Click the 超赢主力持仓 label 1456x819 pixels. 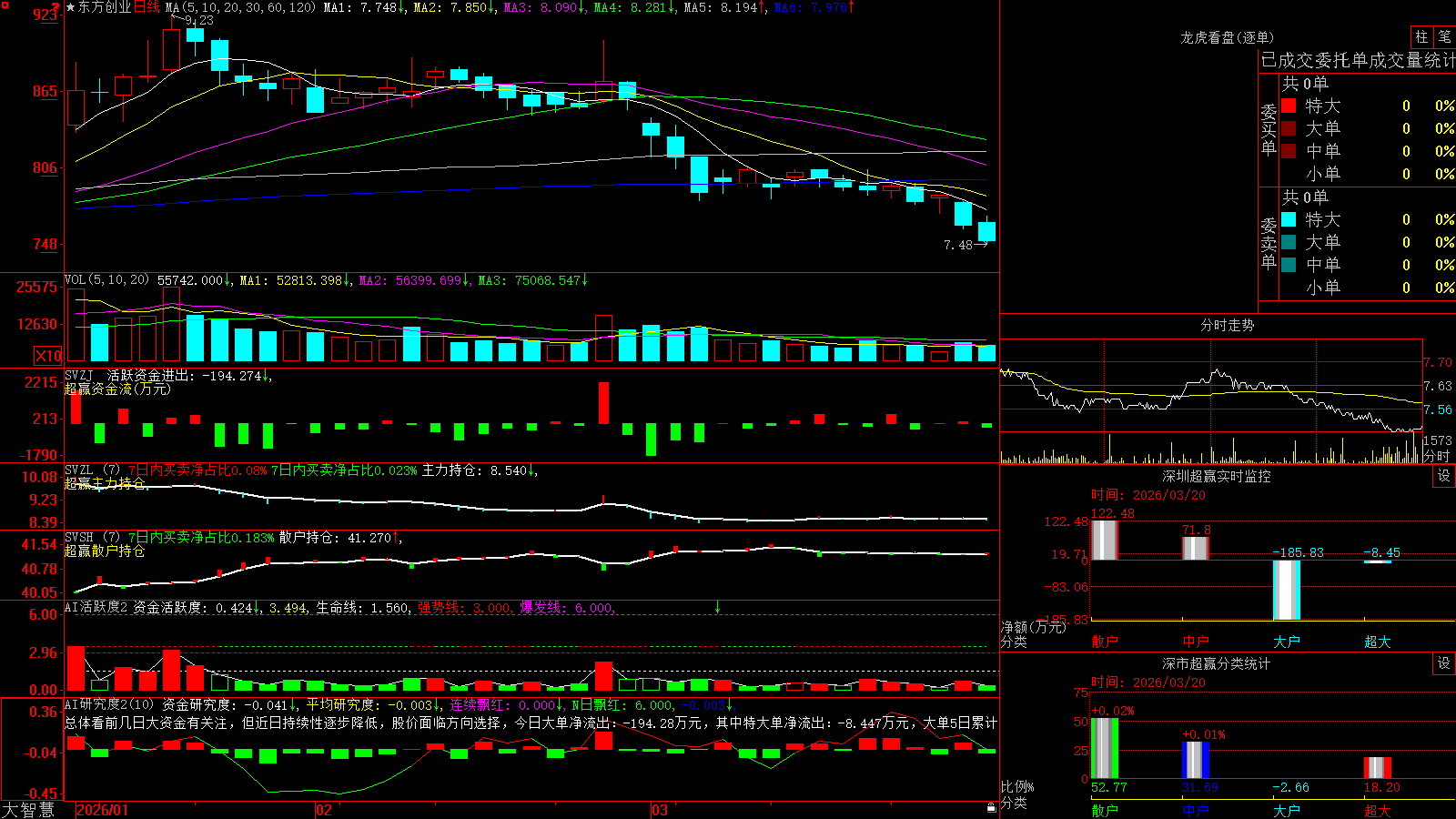(105, 483)
